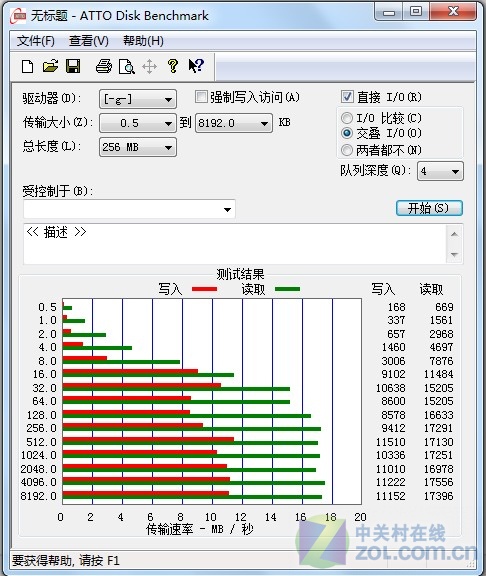Image resolution: width=486 pixels, height=576 pixels.
Task: Click the red 写入 legend swatch
Action: click(204, 289)
